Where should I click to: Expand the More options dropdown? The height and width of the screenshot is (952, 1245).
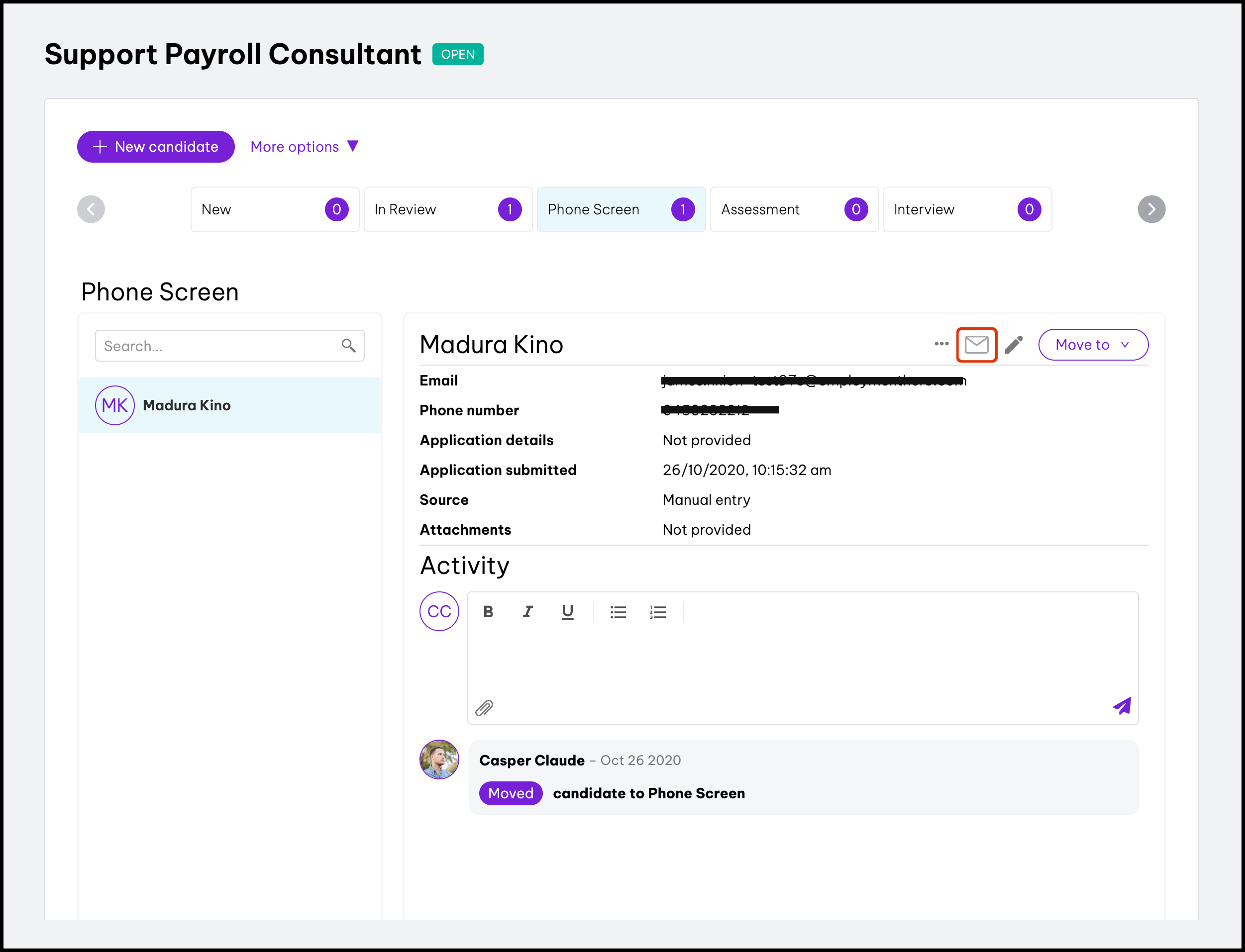pos(305,147)
